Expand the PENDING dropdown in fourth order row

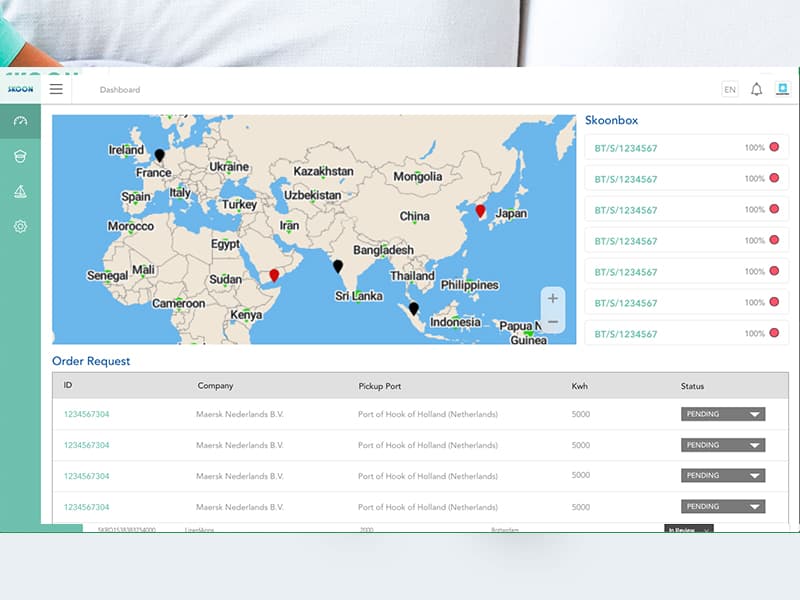[723, 507]
